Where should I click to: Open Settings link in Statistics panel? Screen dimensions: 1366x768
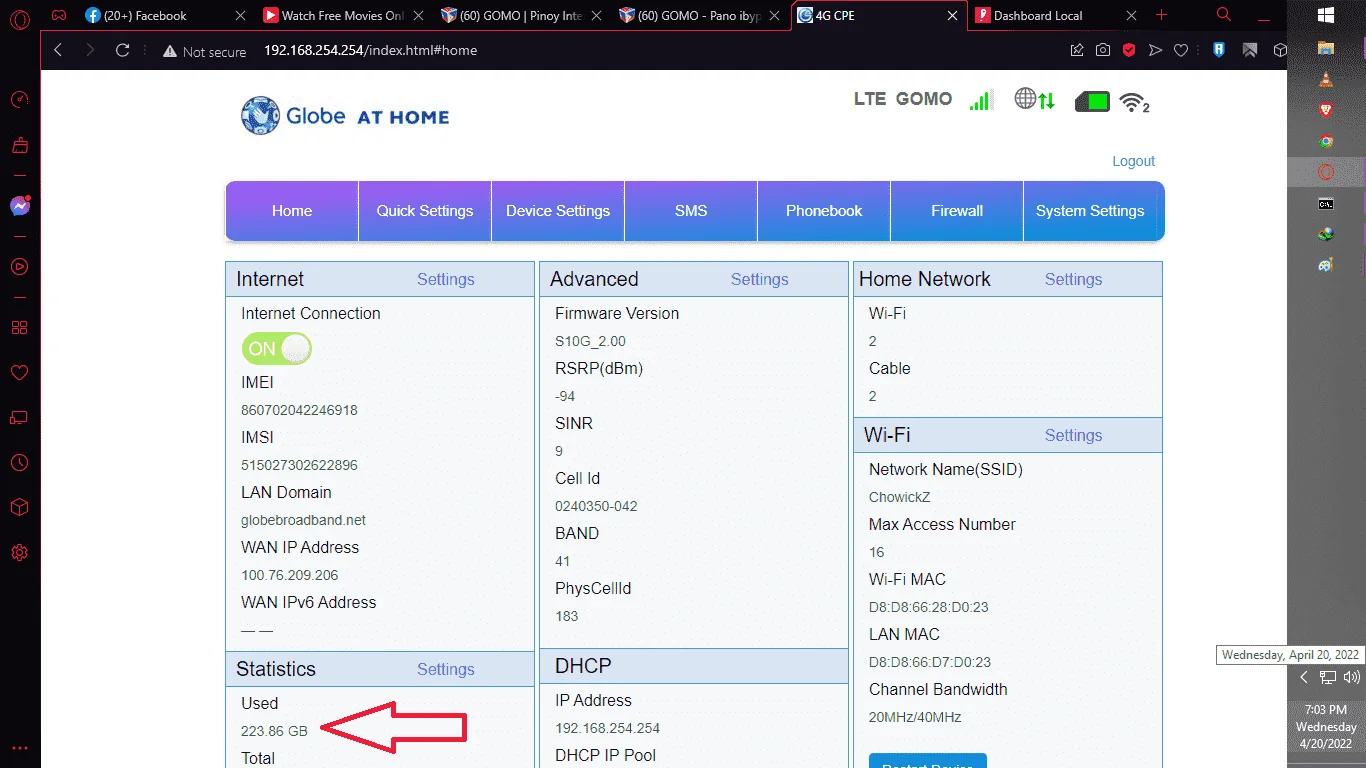click(x=446, y=670)
